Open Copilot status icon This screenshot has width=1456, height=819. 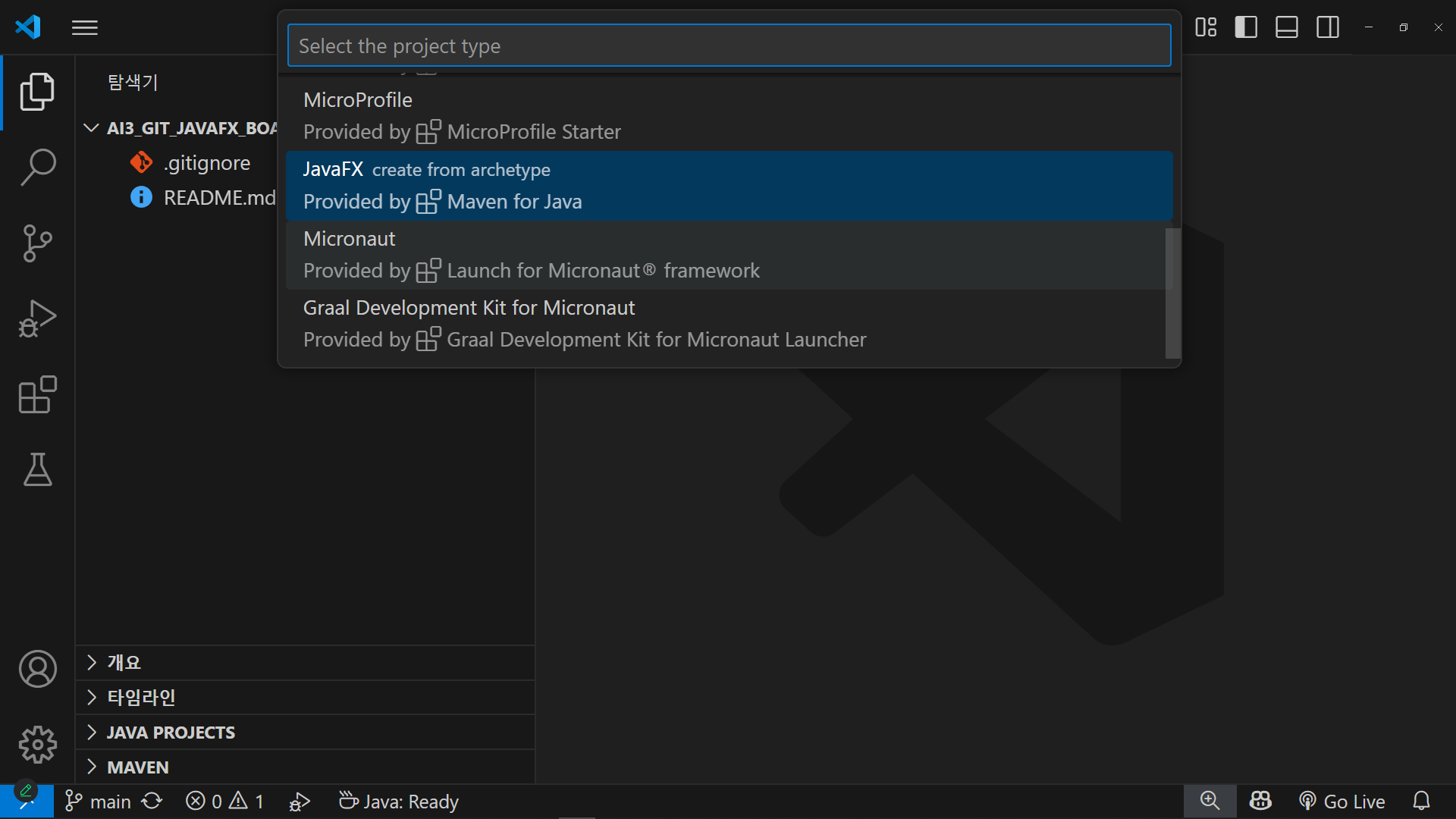(1261, 802)
